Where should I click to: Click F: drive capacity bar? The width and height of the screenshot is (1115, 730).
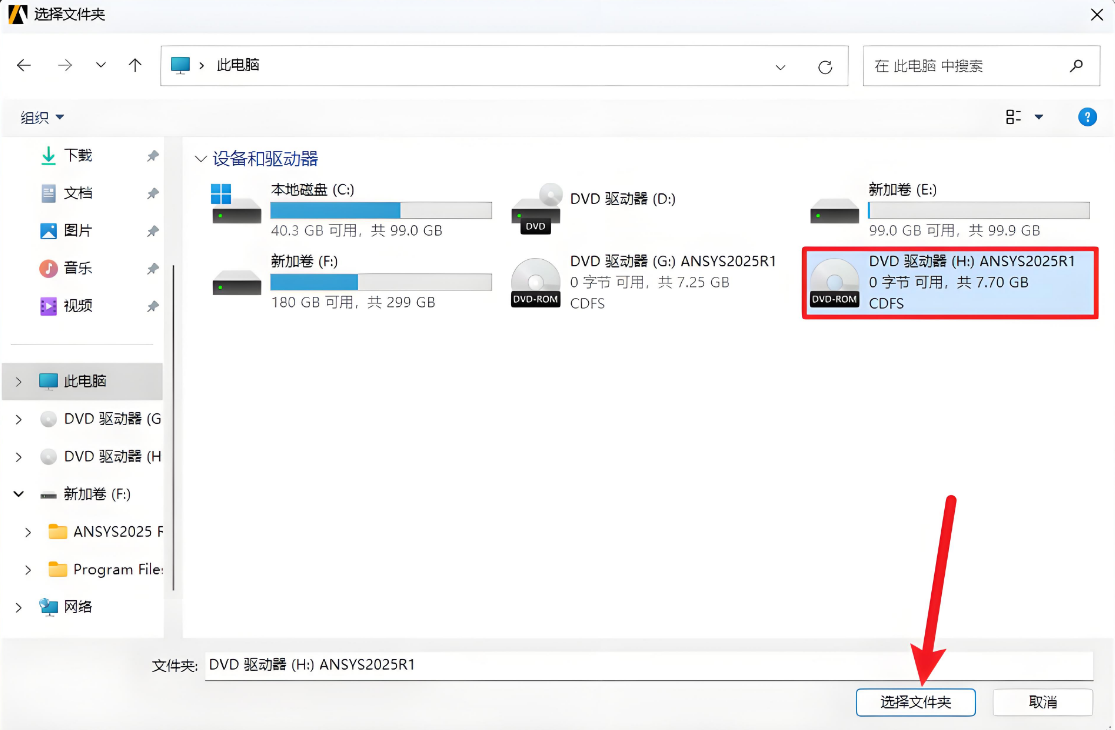(x=380, y=282)
